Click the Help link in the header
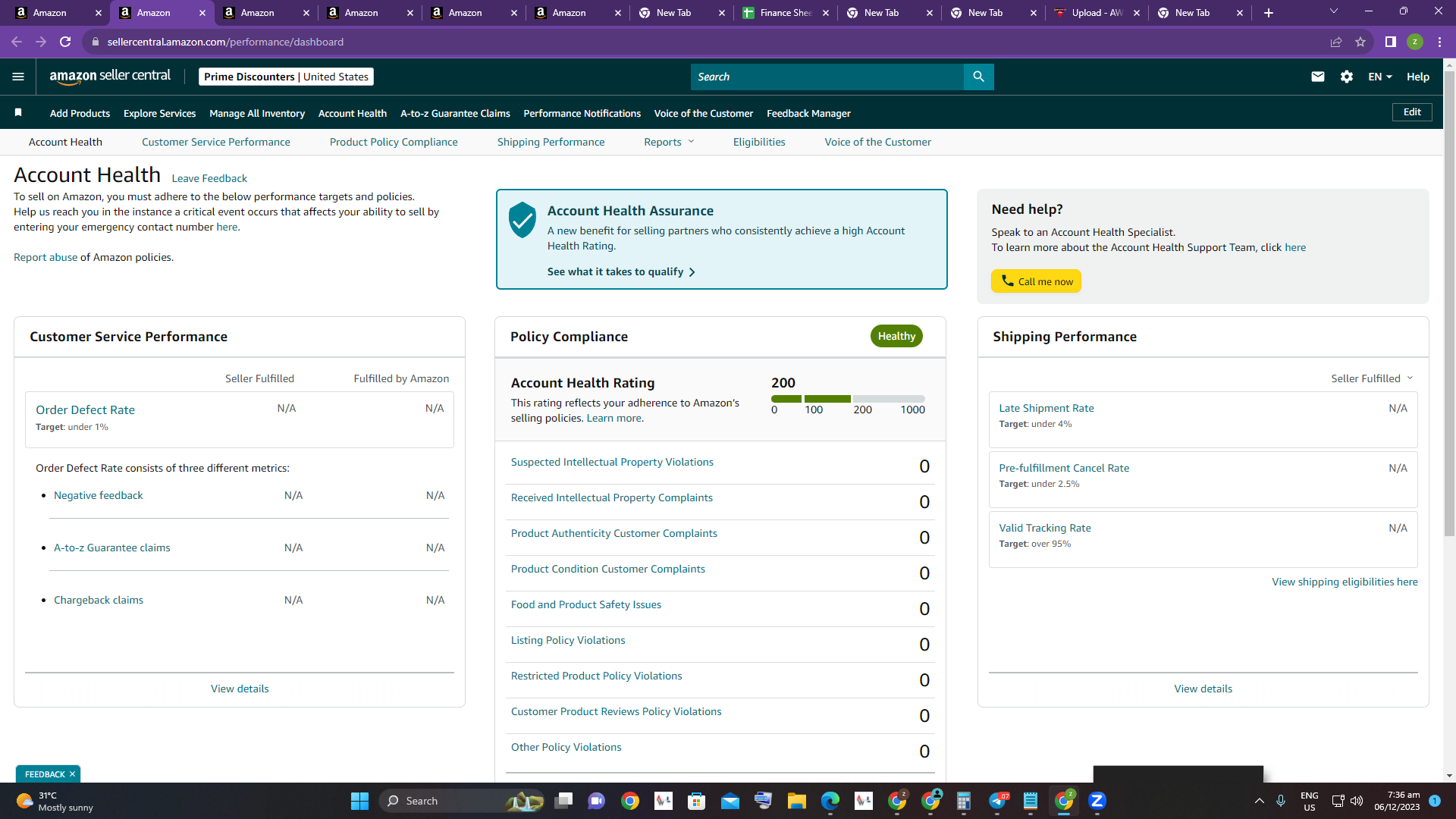This screenshot has width=1456, height=819. (x=1417, y=77)
